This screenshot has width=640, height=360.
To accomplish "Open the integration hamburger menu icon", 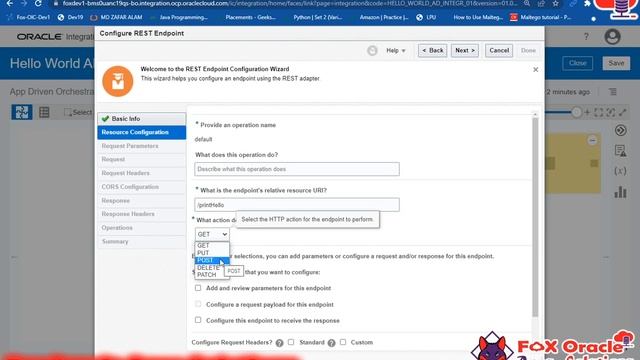I will coord(613,92).
